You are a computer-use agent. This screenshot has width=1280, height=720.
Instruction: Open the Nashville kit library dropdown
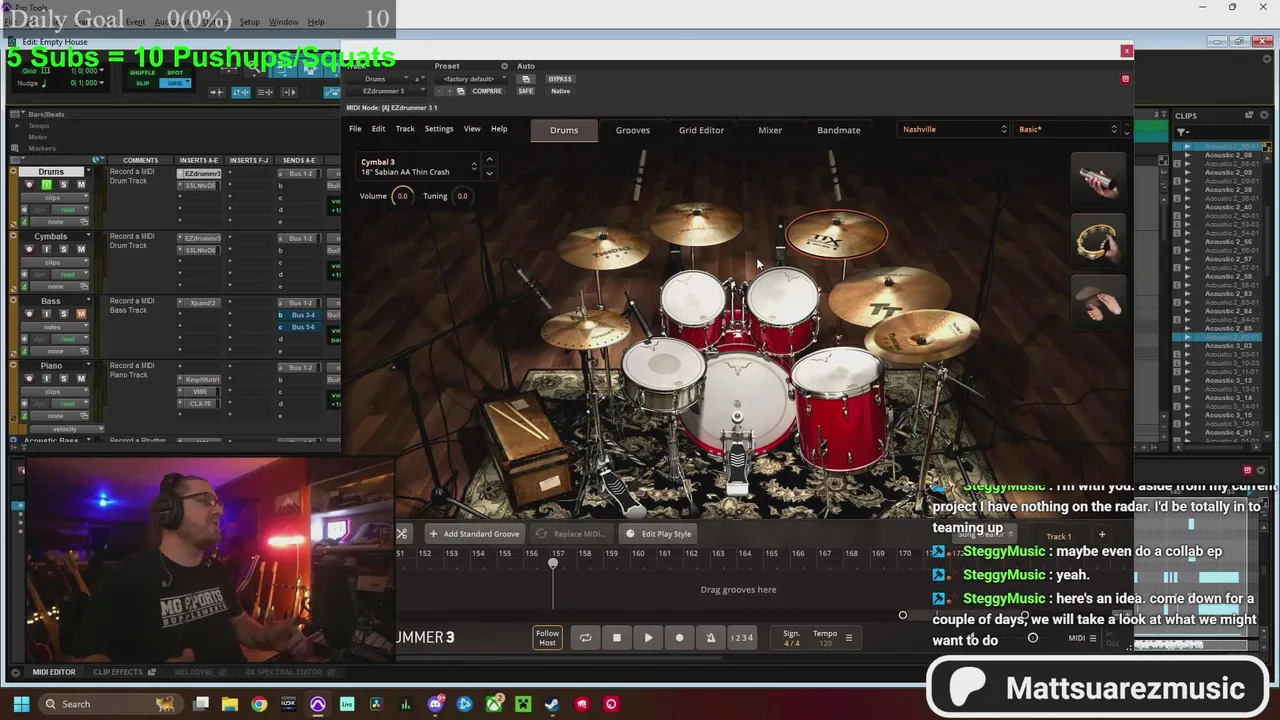pyautogui.click(x=954, y=129)
